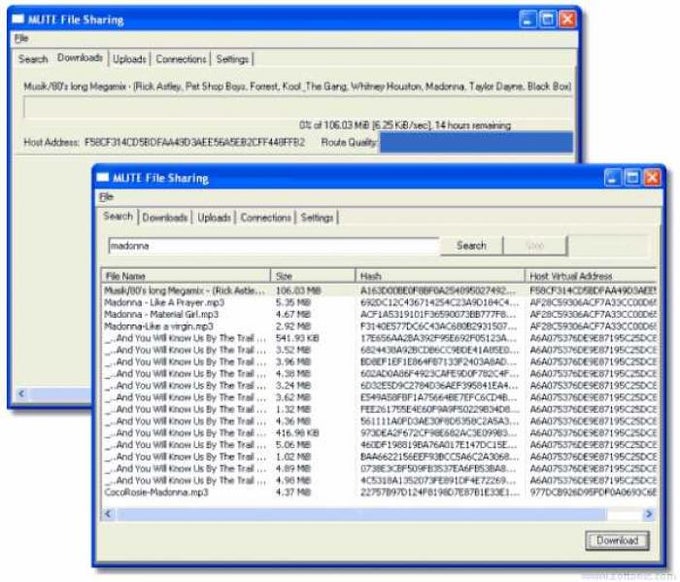This screenshot has height=582, width=680.
Task: Select the 1.32 MiB Trail of Dead result
Action: [x=379, y=409]
